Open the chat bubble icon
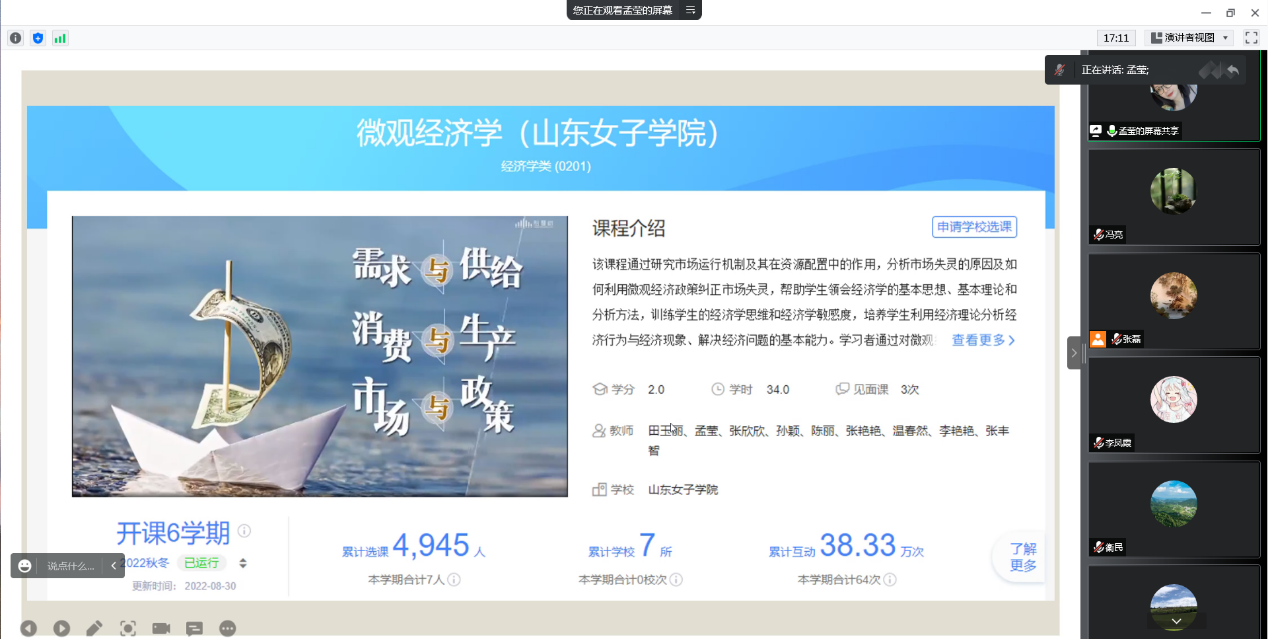 [195, 628]
